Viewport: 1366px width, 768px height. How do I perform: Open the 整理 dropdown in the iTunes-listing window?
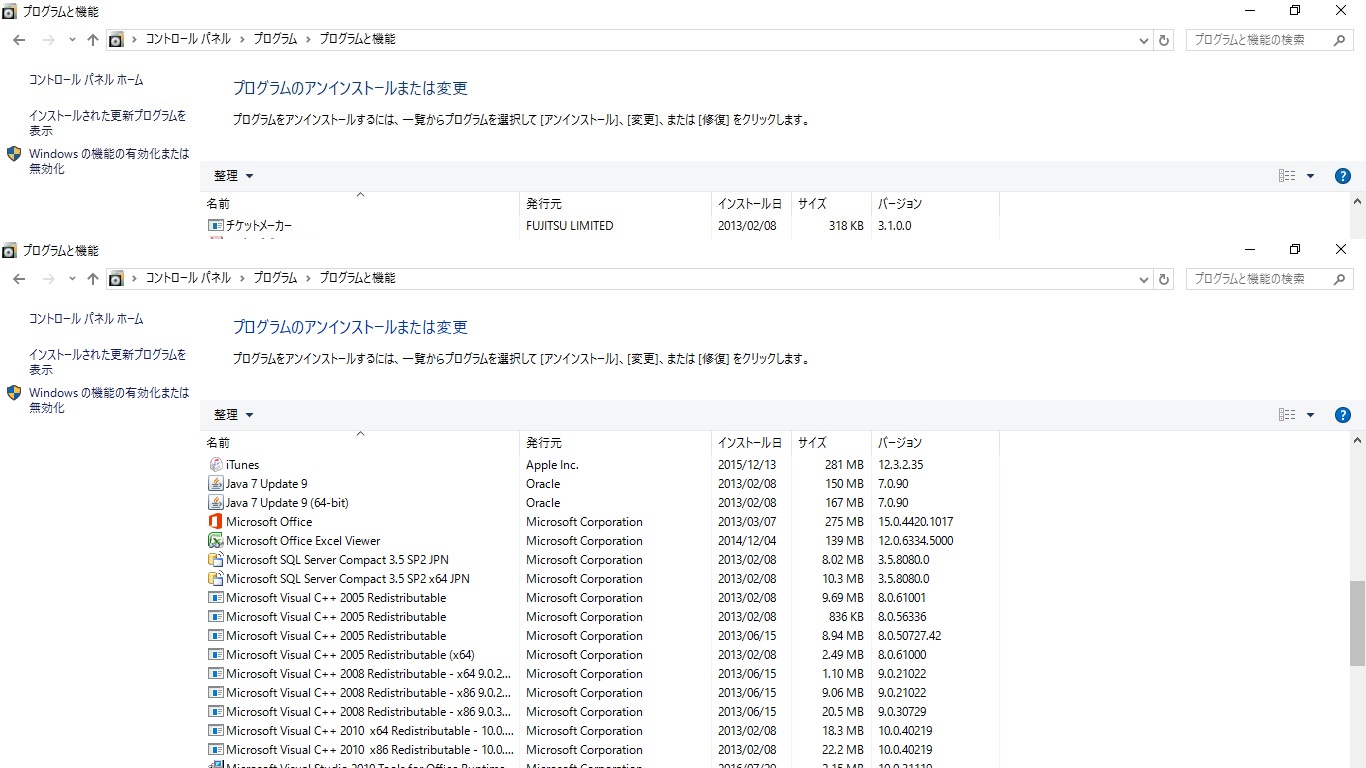pos(234,415)
